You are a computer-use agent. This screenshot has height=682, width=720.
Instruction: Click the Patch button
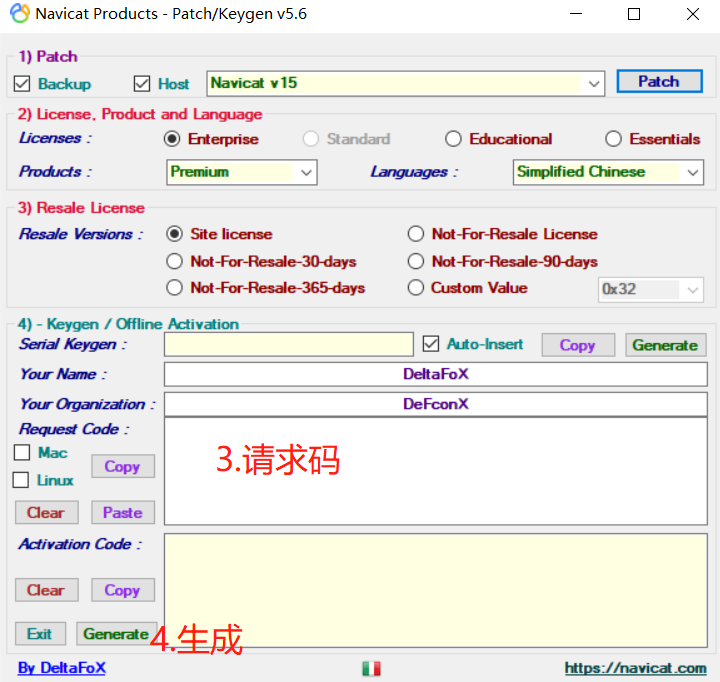tap(659, 82)
